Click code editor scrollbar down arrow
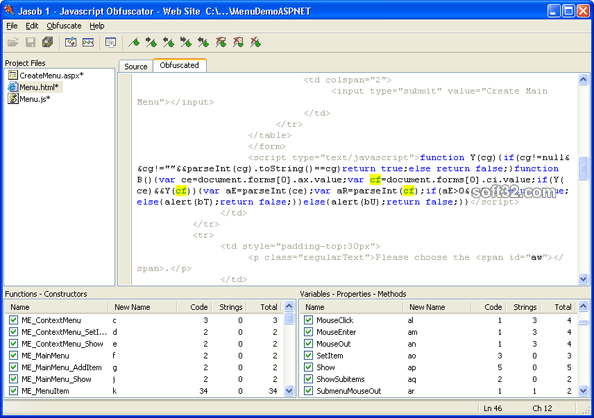This screenshot has height=418, width=594. (583, 279)
